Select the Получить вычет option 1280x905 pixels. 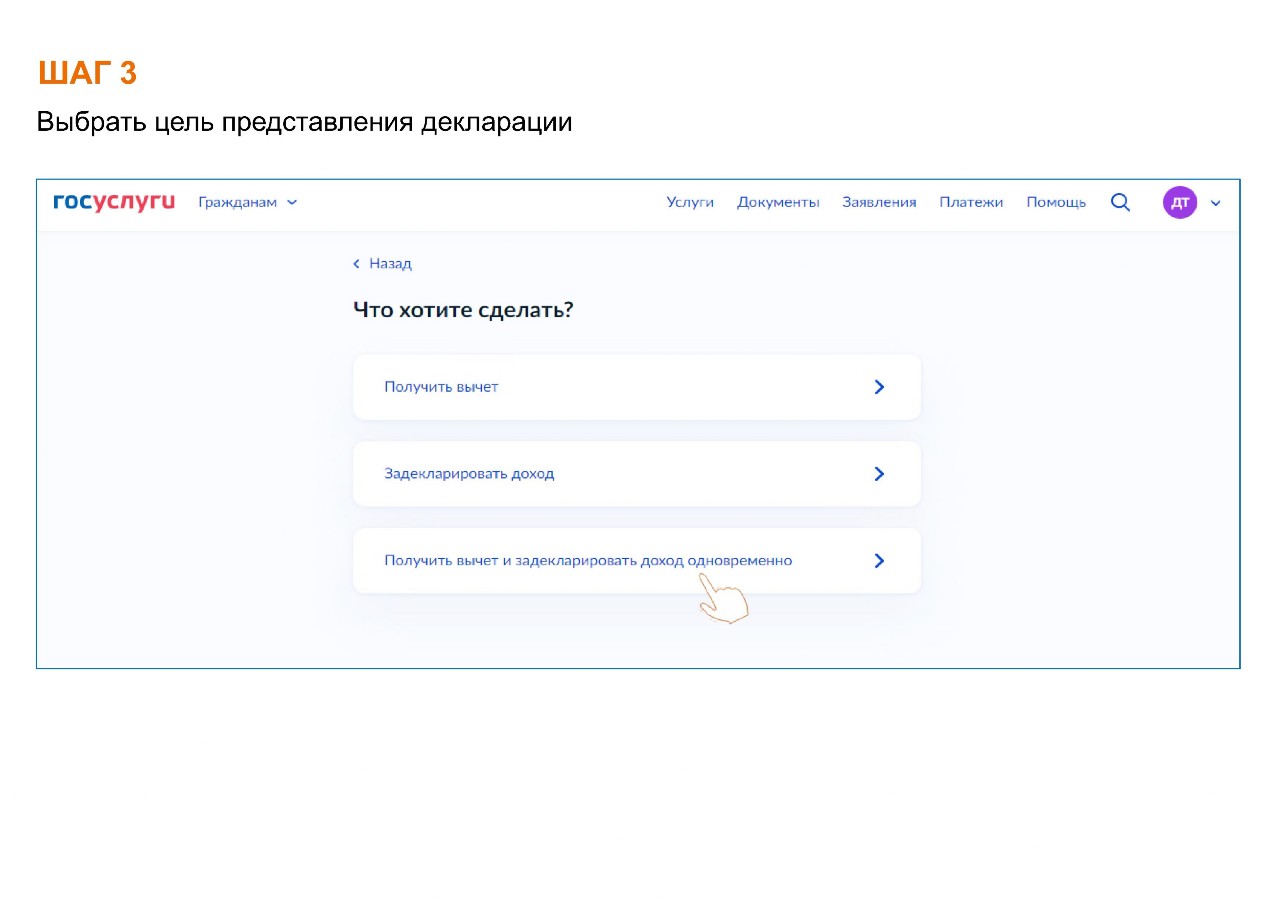point(441,387)
